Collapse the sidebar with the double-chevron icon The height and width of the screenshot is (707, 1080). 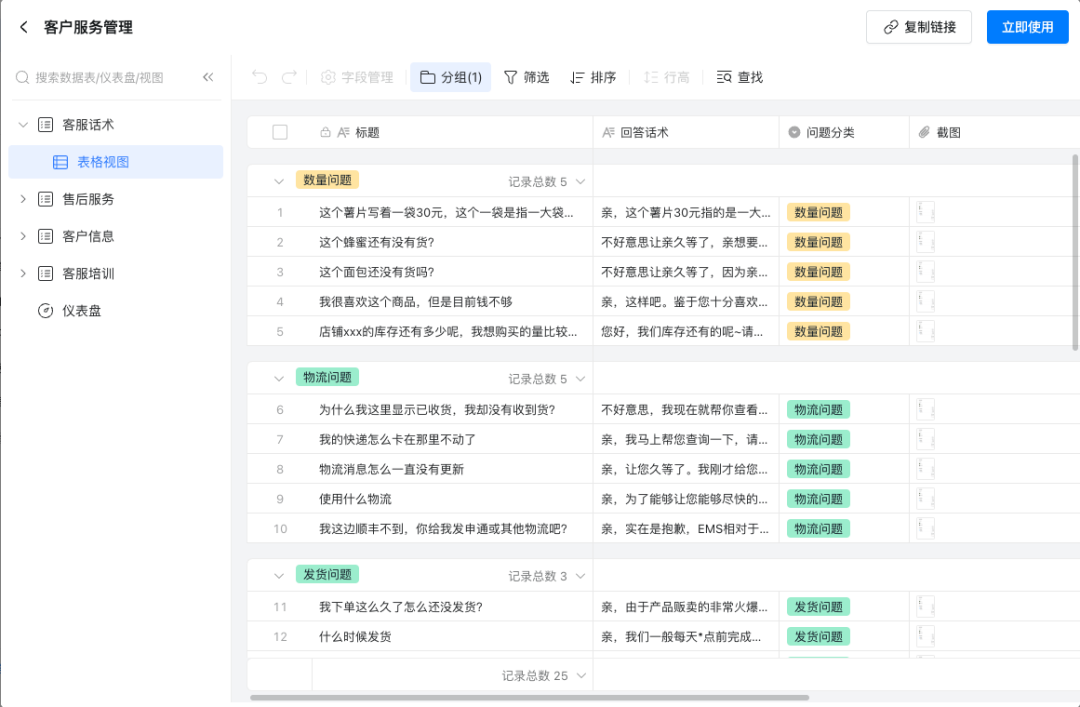(208, 77)
